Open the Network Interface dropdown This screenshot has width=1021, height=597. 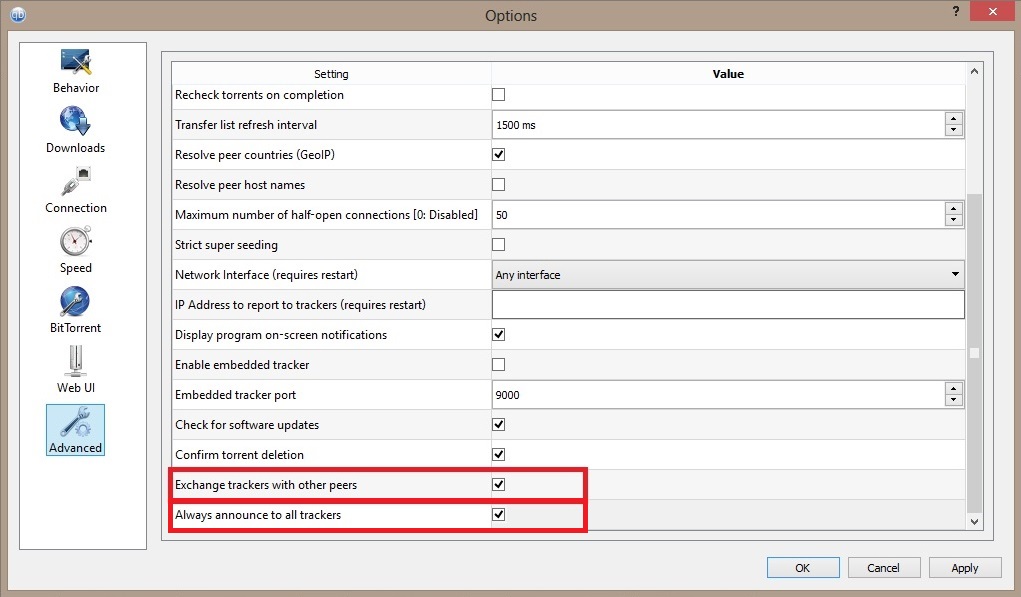[728, 275]
